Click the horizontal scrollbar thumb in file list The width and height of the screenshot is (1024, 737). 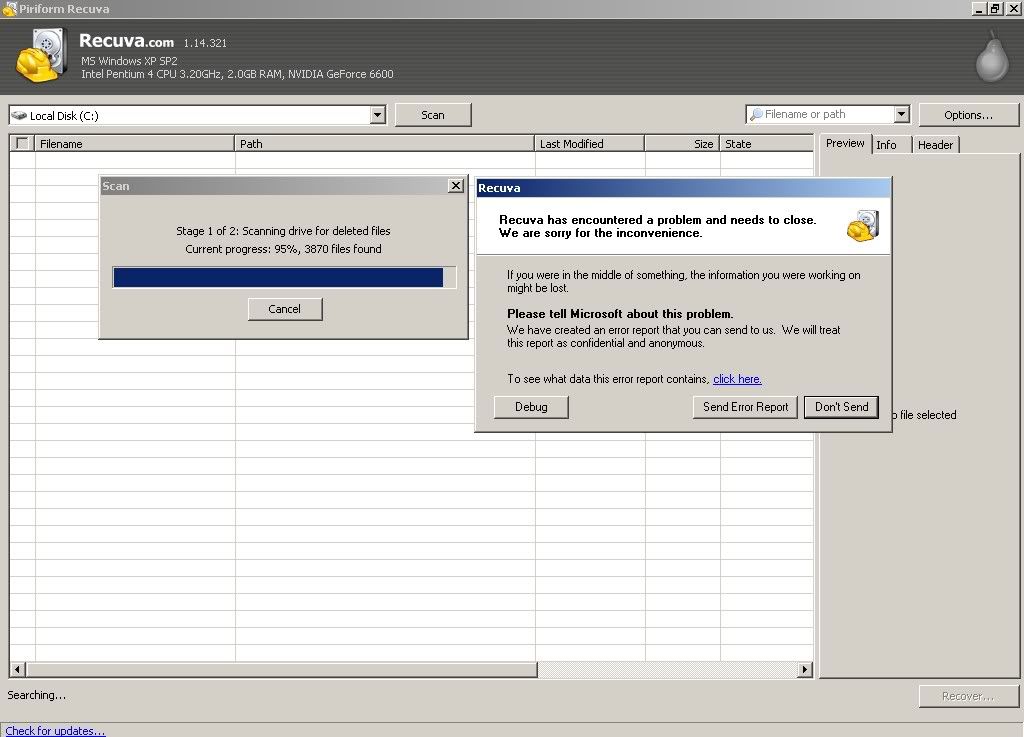(x=282, y=669)
